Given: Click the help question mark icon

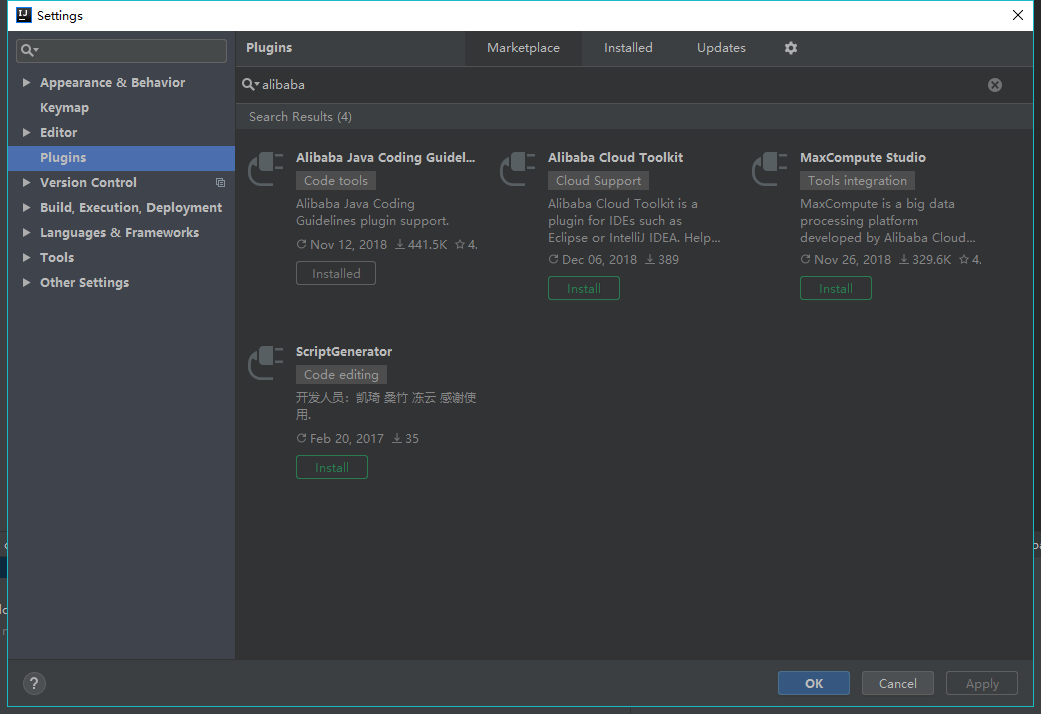Looking at the screenshot, I should click(x=33, y=683).
